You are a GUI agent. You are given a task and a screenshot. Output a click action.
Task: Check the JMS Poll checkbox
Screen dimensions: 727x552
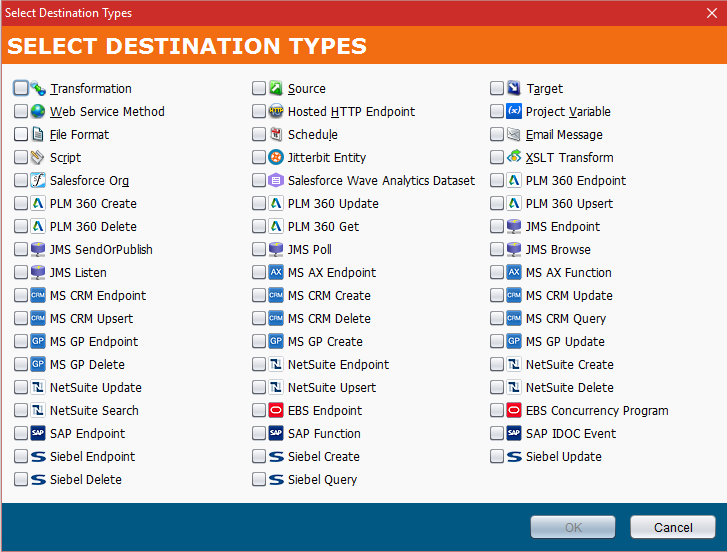coord(259,250)
